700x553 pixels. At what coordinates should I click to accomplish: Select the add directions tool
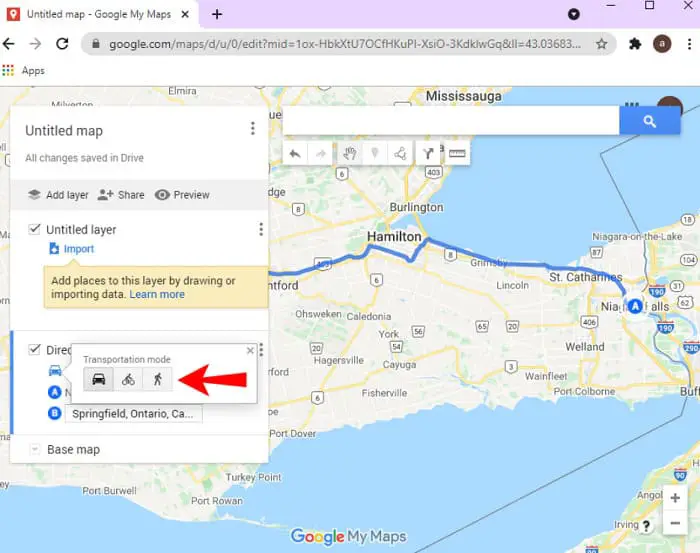click(x=428, y=154)
